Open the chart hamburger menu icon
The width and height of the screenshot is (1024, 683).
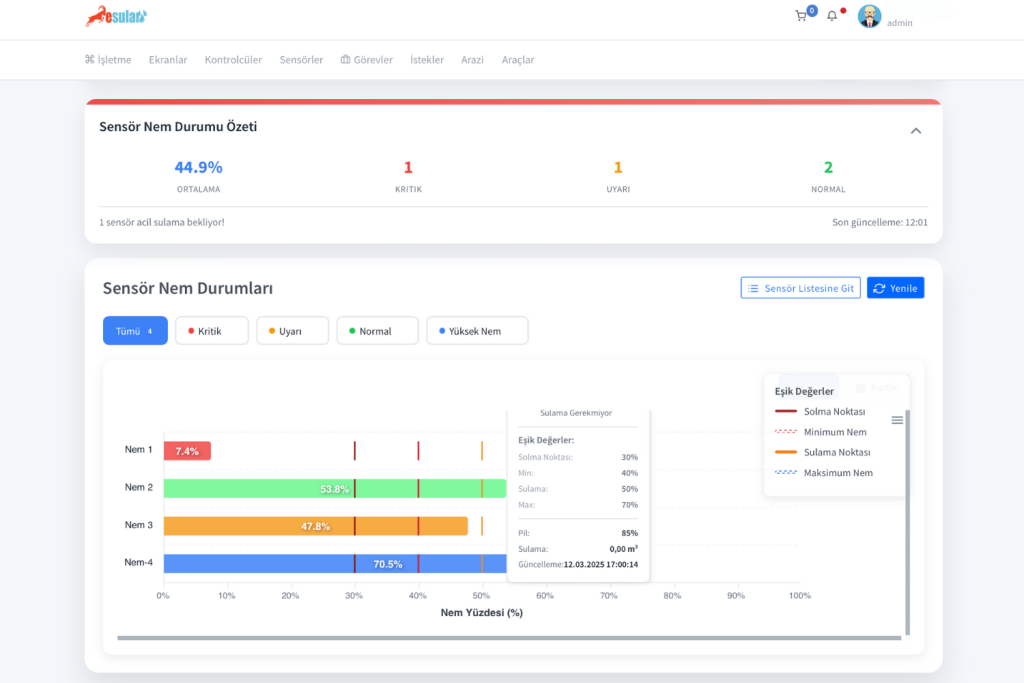[x=897, y=420]
